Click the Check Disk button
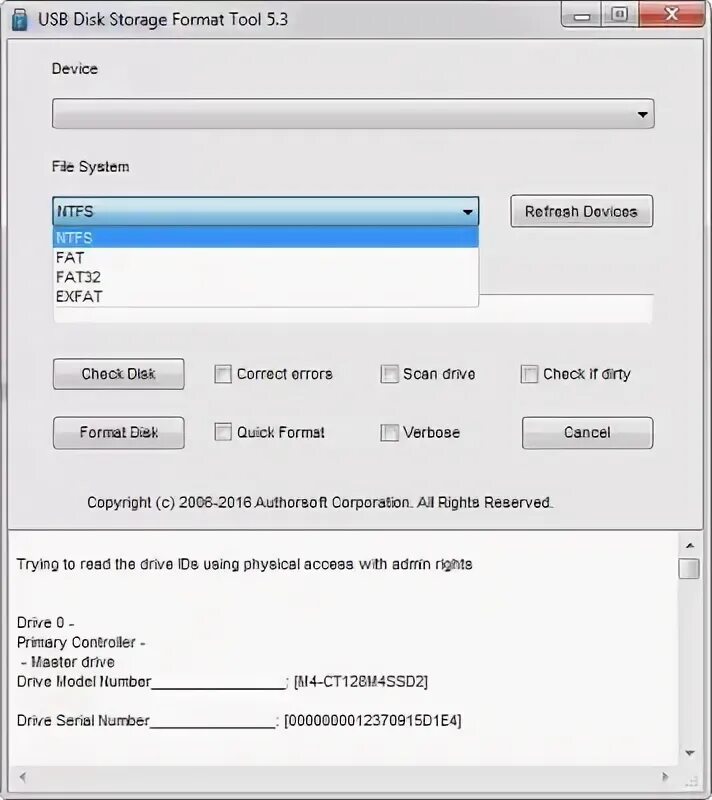Viewport: 712px width, 800px height. point(119,374)
